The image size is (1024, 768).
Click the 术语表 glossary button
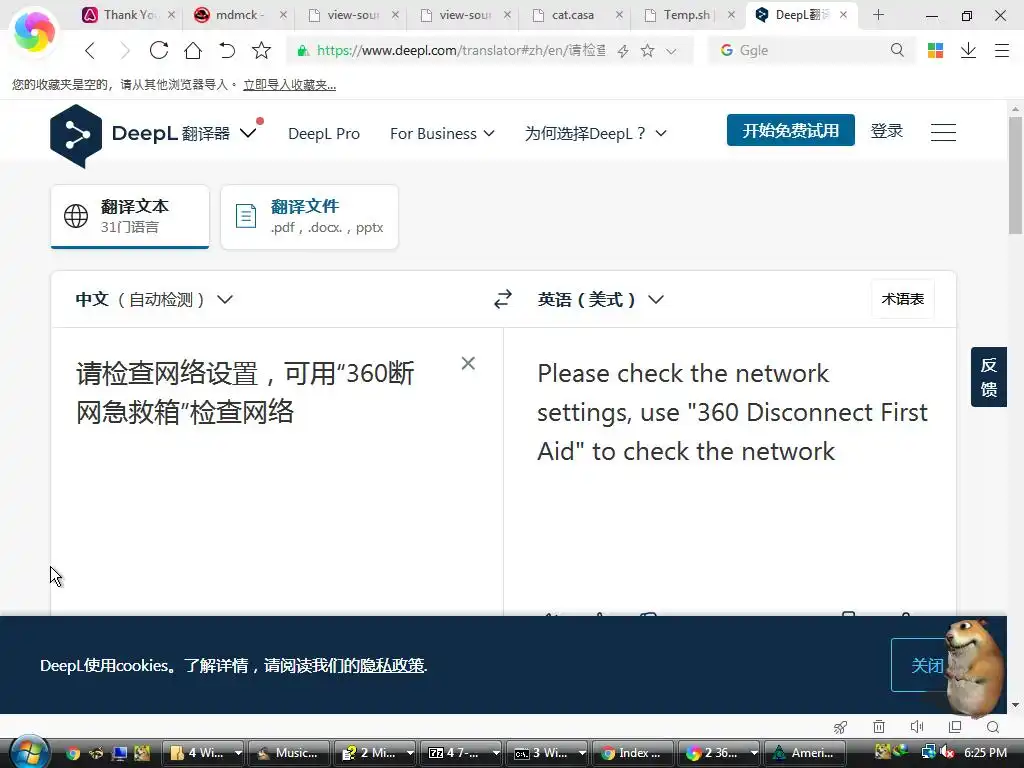point(903,299)
